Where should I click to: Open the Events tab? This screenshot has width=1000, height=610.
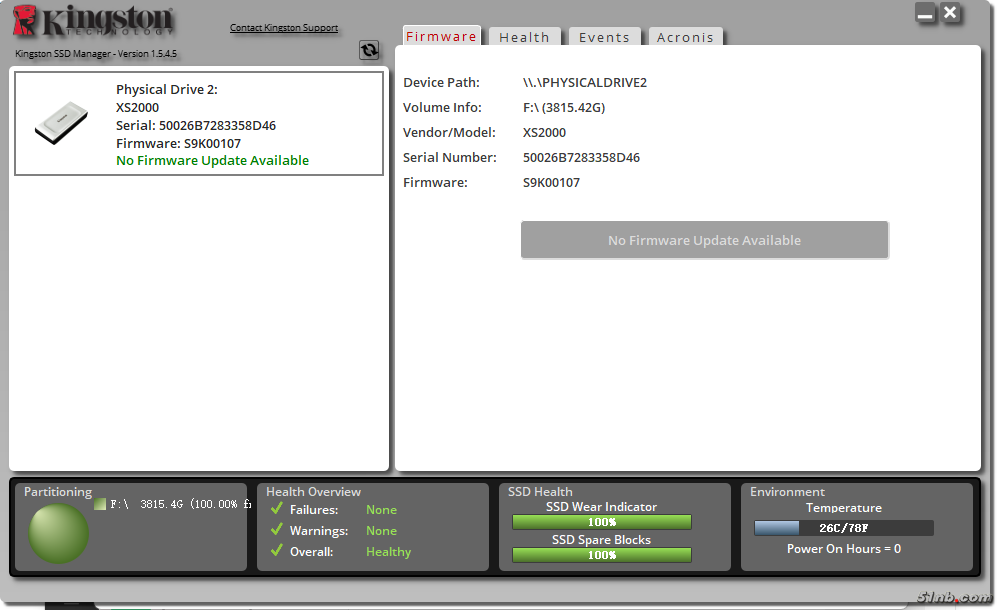pyautogui.click(x=604, y=37)
